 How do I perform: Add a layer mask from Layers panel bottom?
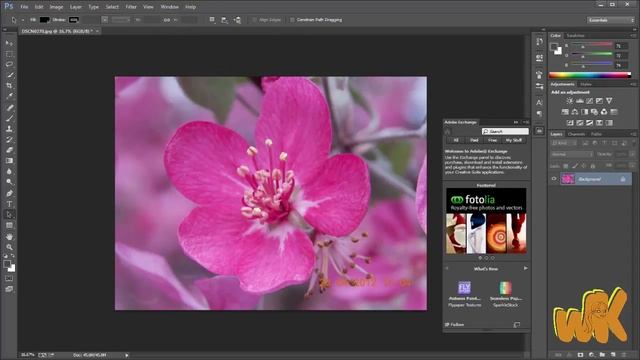click(x=580, y=355)
